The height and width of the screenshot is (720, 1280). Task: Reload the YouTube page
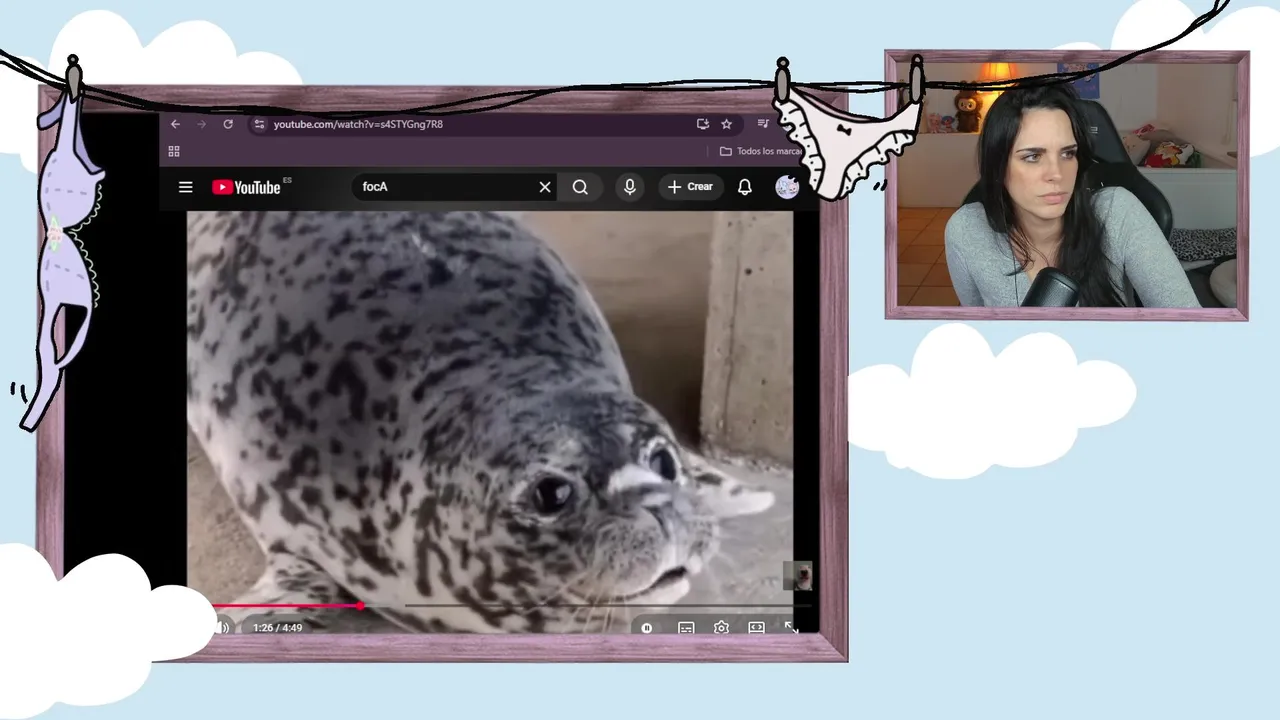228,124
